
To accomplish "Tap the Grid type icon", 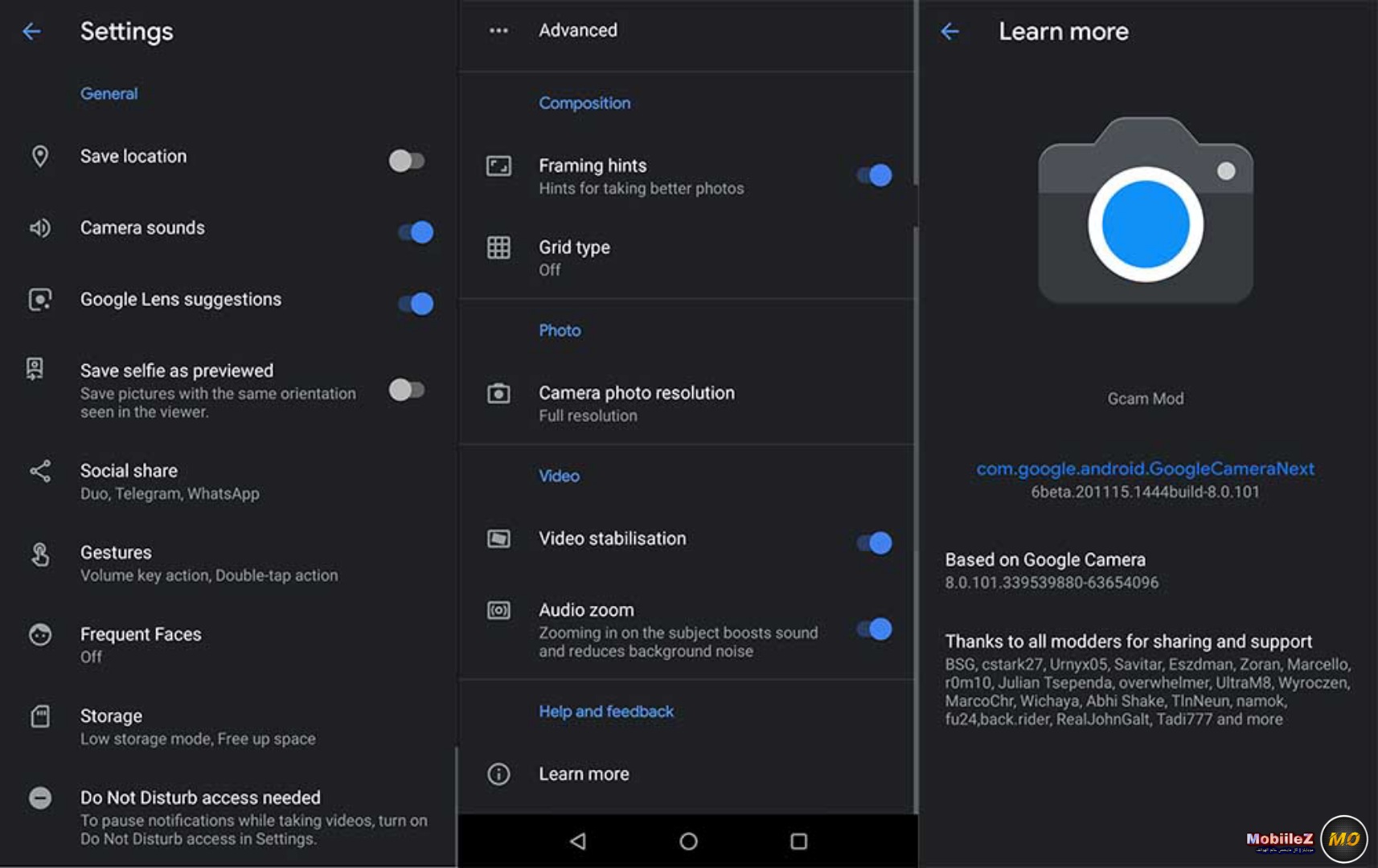I will click(x=498, y=248).
